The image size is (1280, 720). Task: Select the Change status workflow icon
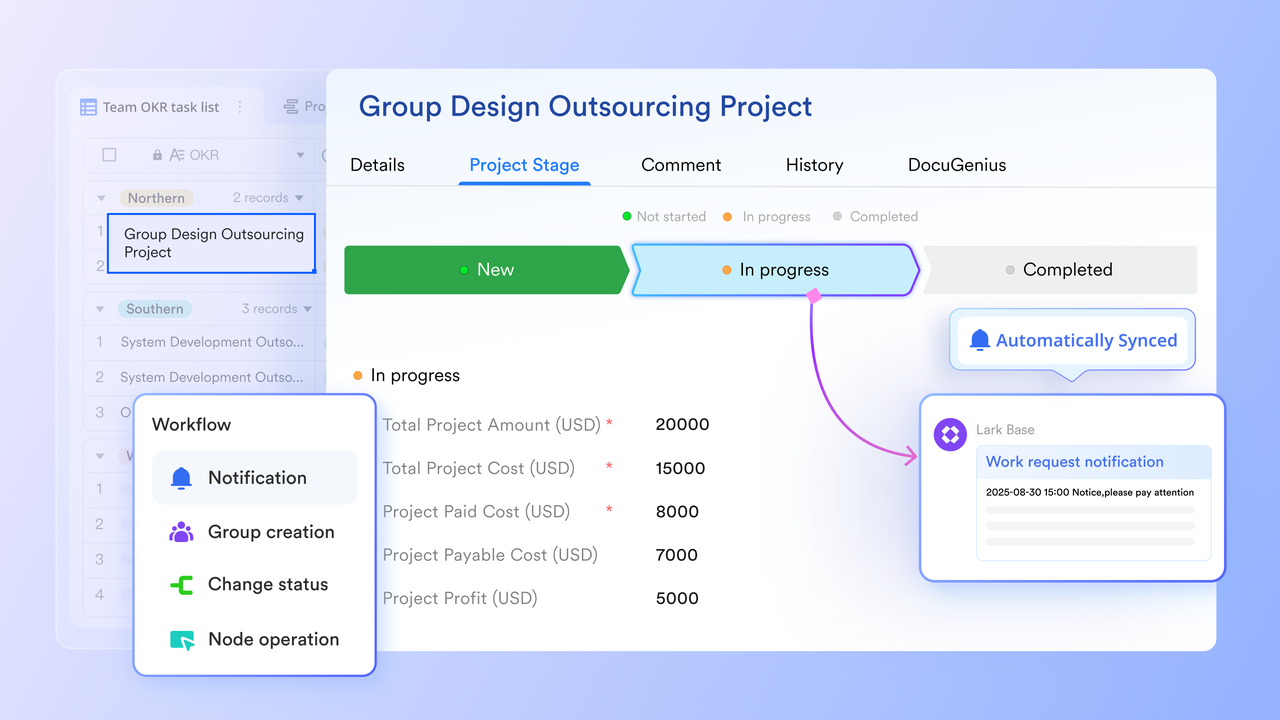tap(181, 585)
